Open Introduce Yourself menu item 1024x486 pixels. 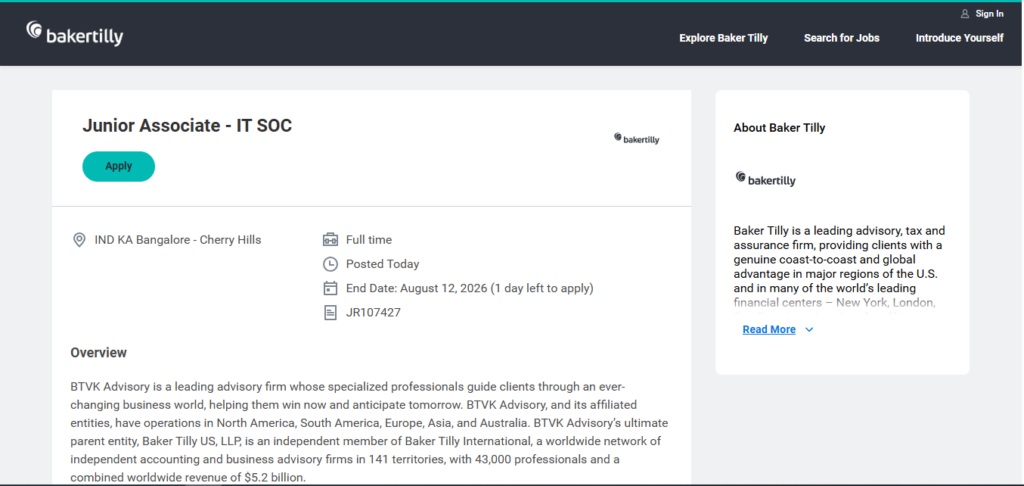[x=959, y=38]
